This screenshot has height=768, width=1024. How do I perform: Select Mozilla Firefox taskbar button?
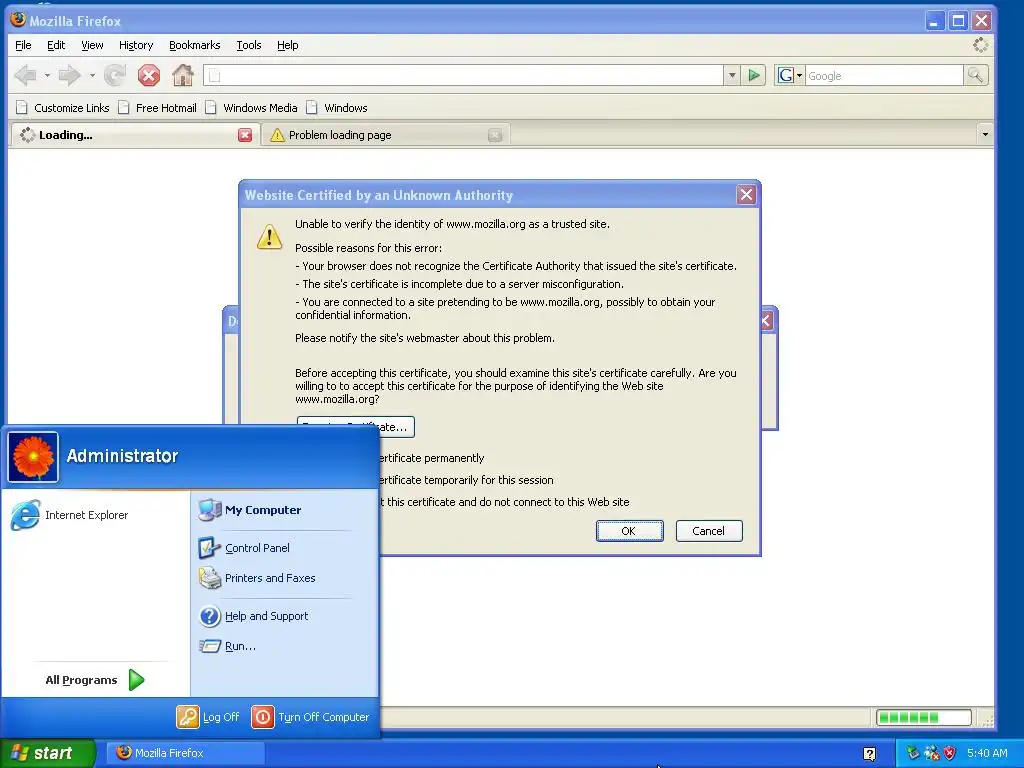pyautogui.click(x=185, y=753)
